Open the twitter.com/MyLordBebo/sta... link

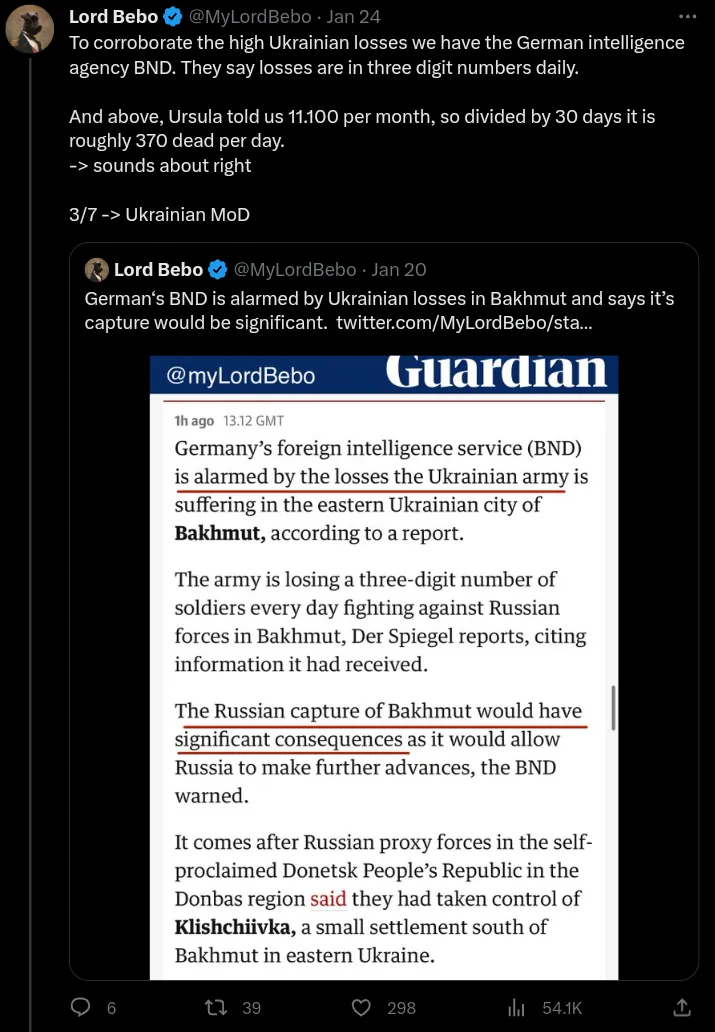(x=464, y=322)
